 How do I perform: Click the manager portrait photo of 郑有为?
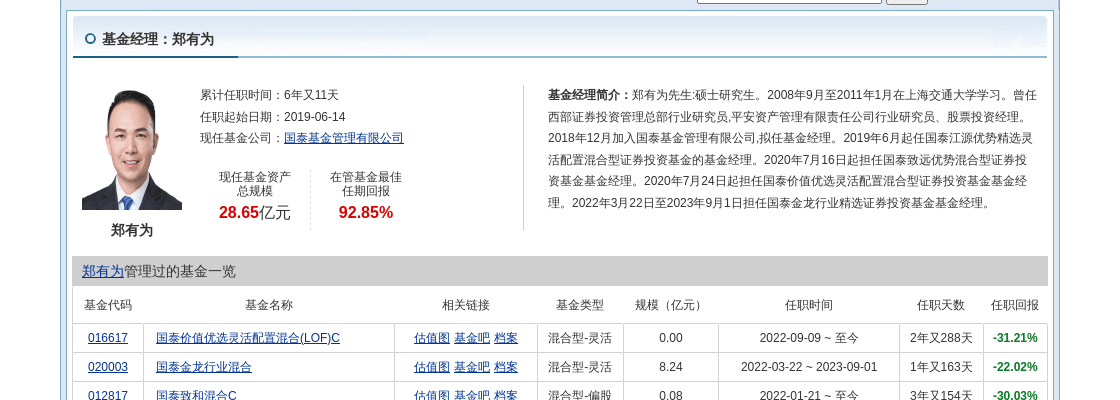131,149
